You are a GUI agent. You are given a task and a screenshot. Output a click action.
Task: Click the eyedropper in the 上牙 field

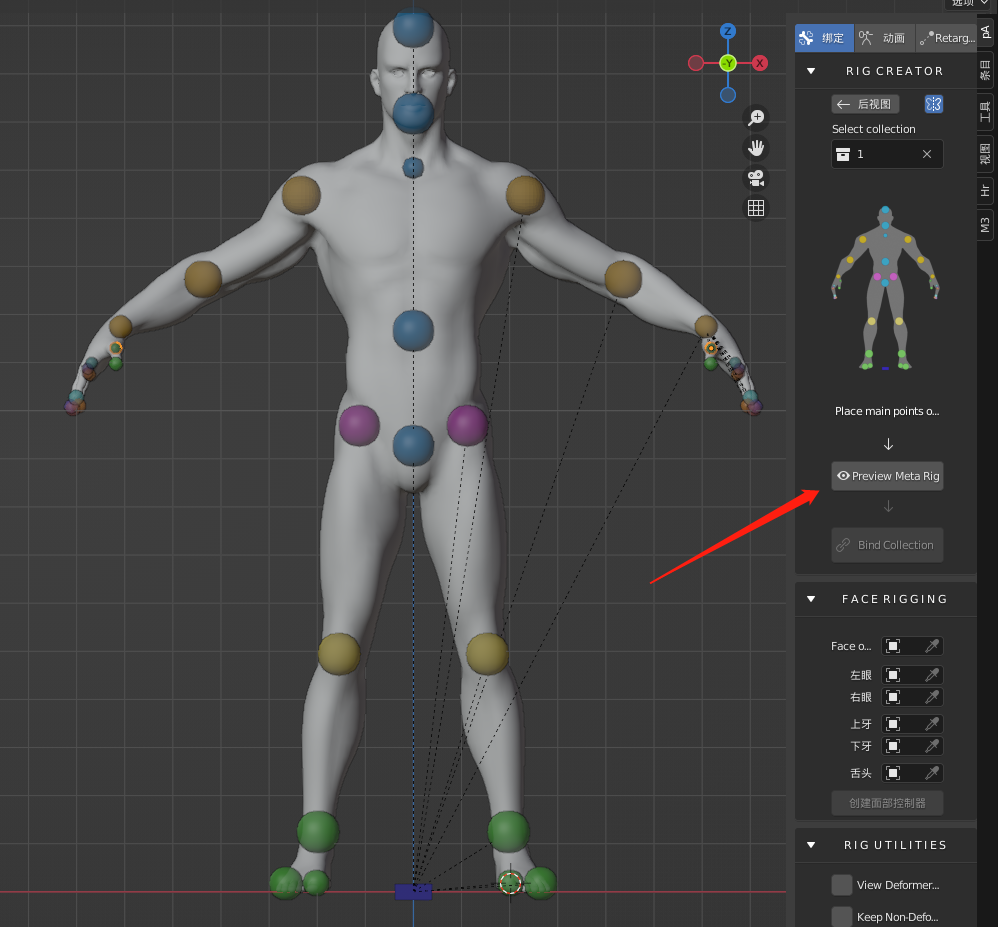click(x=932, y=724)
